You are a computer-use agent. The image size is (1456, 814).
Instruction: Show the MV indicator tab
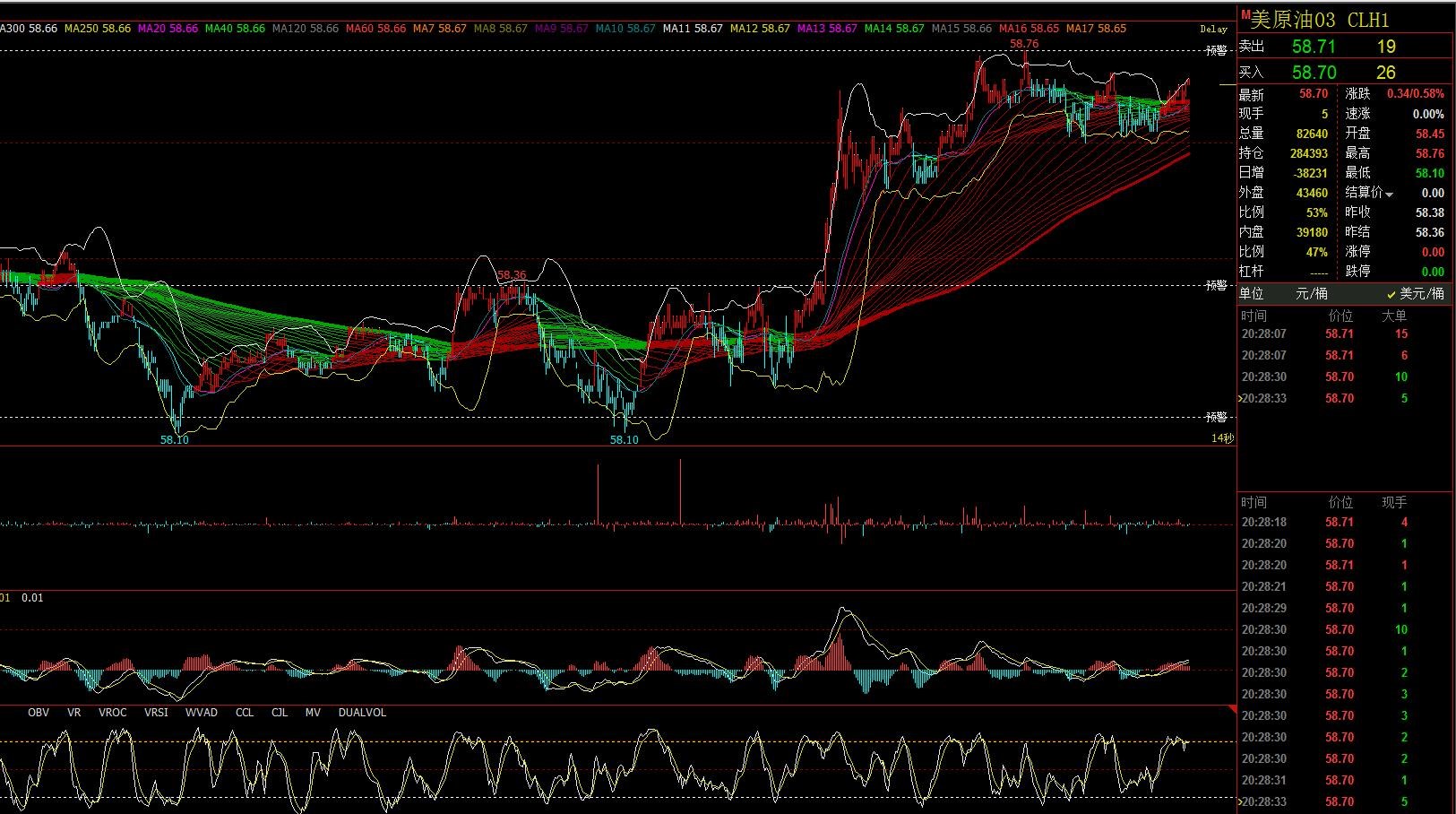[313, 713]
